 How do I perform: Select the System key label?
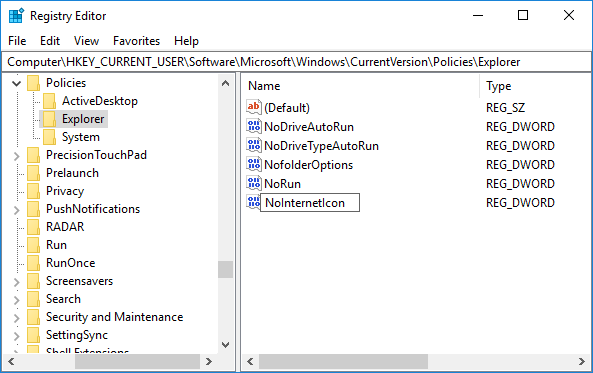coord(81,137)
